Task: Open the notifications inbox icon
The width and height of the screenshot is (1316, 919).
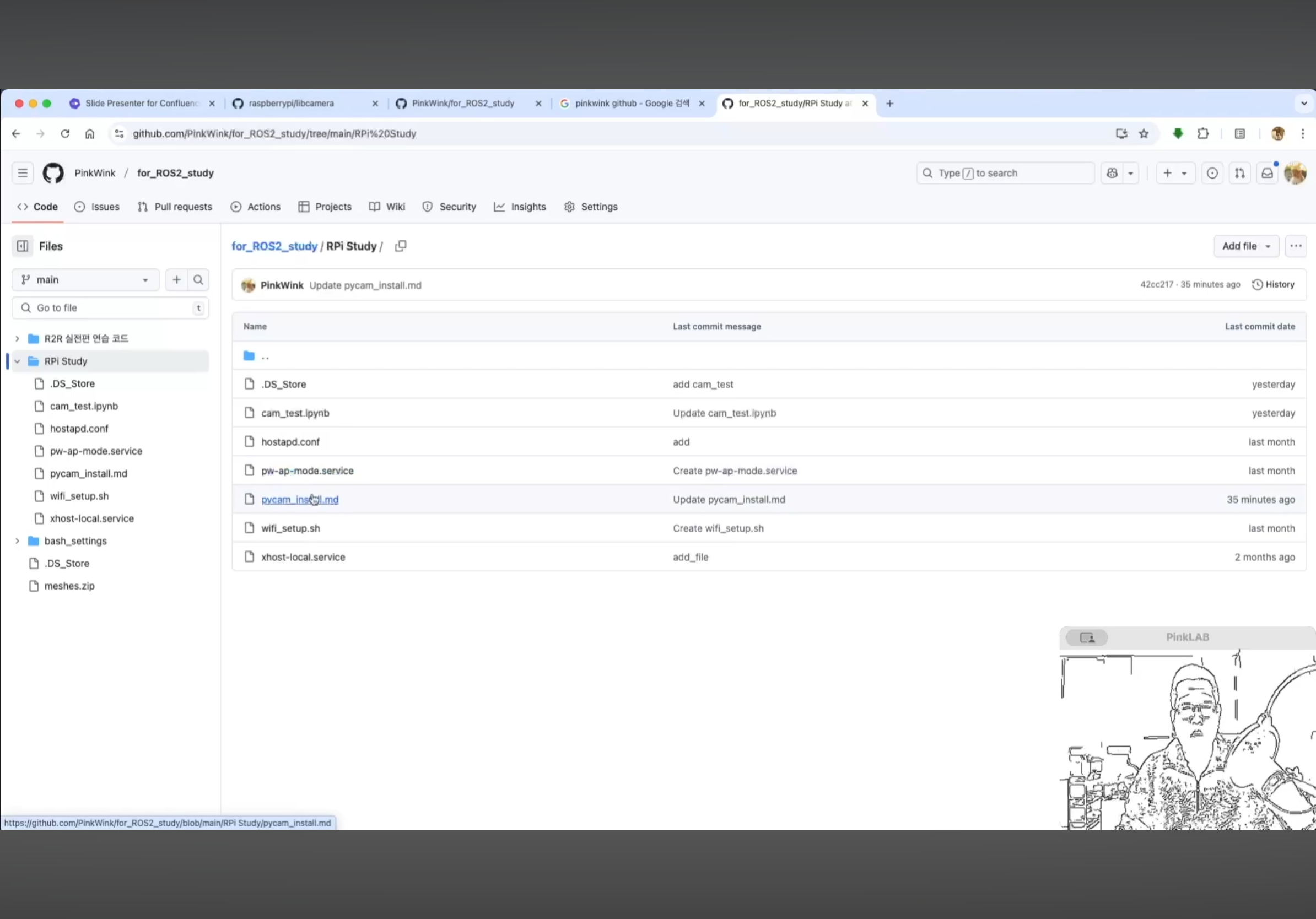Action: click(x=1267, y=173)
